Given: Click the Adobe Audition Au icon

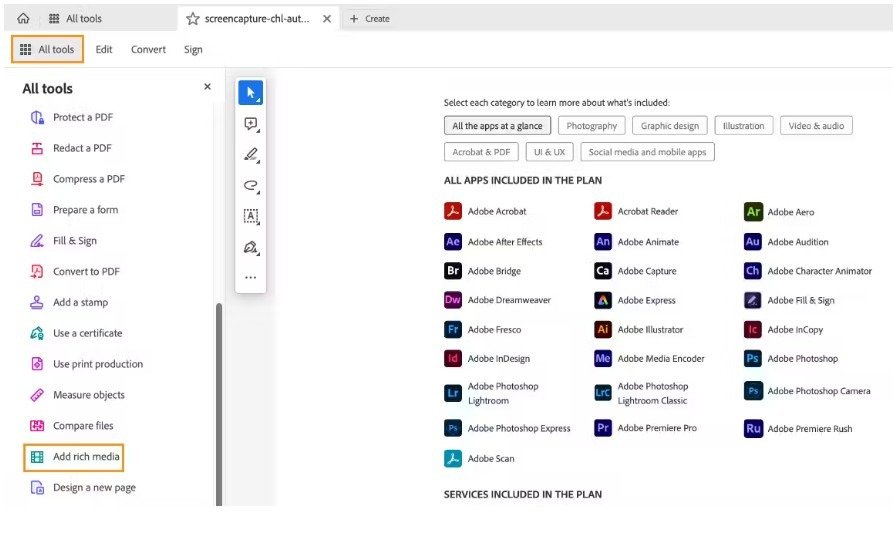Looking at the screenshot, I should 753,241.
